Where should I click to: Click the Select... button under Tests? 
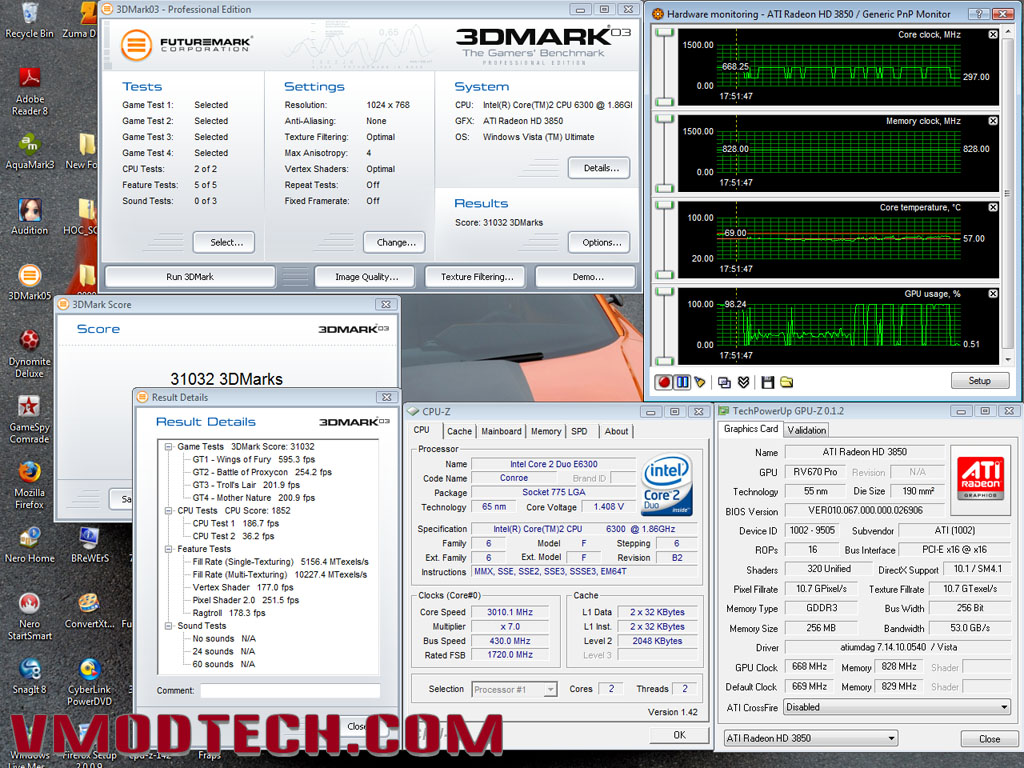point(224,242)
